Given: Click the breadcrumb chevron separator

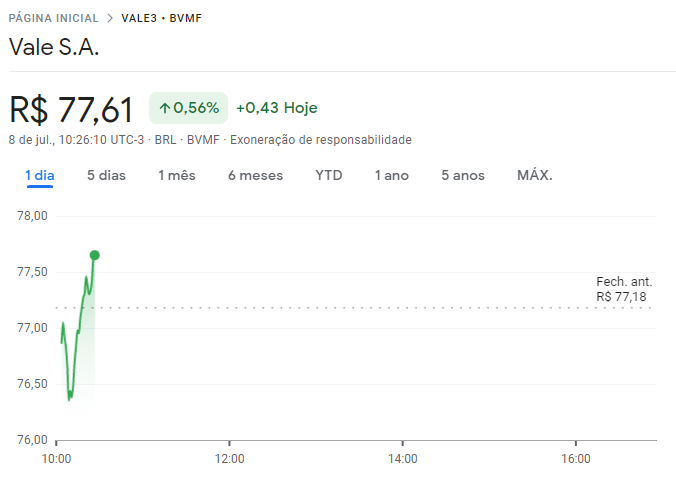Looking at the screenshot, I should tap(109, 18).
